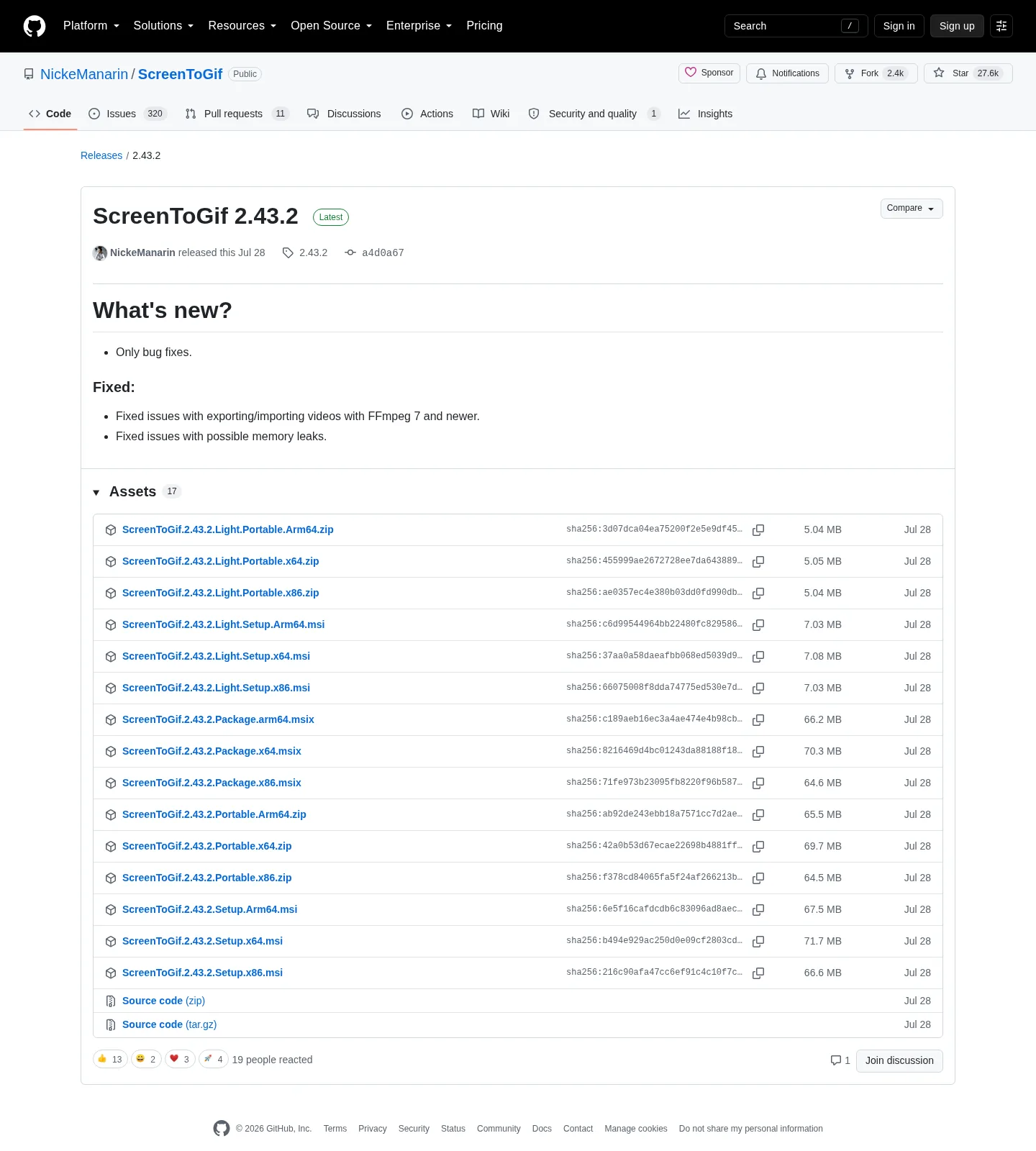1036x1151 pixels.
Task: Copy sha256 for 2.43.2.Portable.x86.zip
Action: tap(758, 878)
